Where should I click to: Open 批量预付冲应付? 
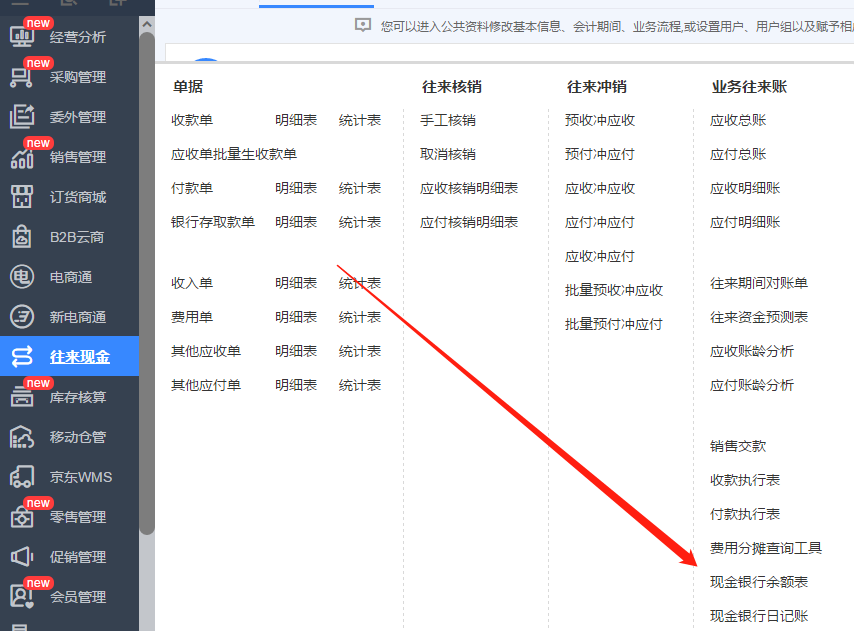pyautogui.click(x=614, y=324)
